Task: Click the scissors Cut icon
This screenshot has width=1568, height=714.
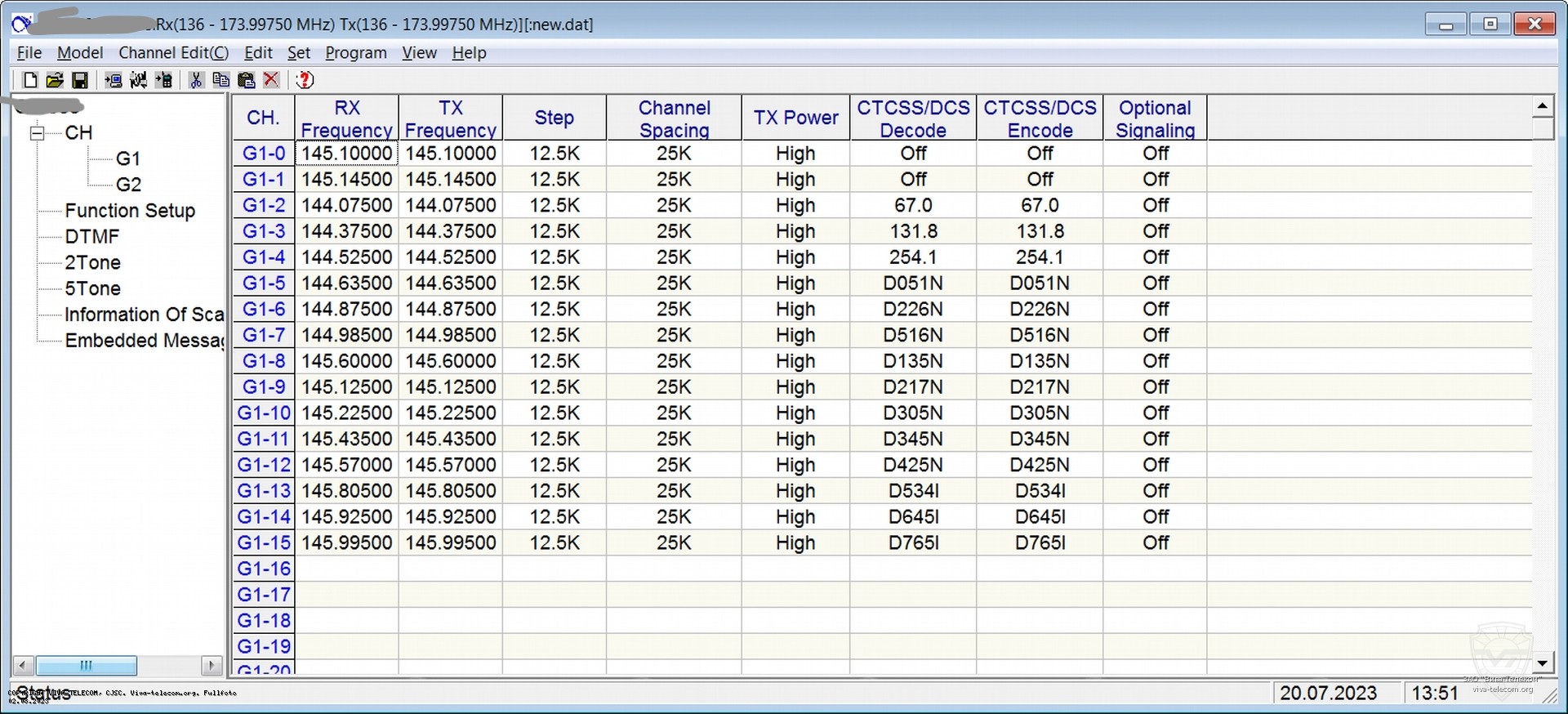Action: coord(196,80)
